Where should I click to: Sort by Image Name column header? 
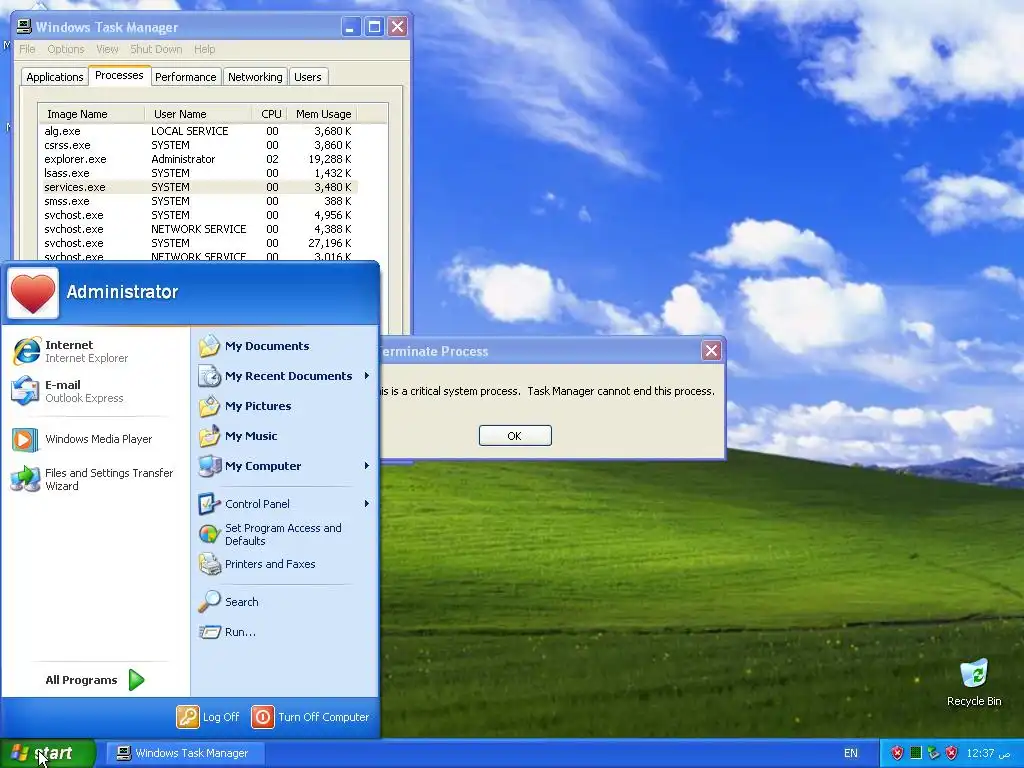(x=91, y=114)
